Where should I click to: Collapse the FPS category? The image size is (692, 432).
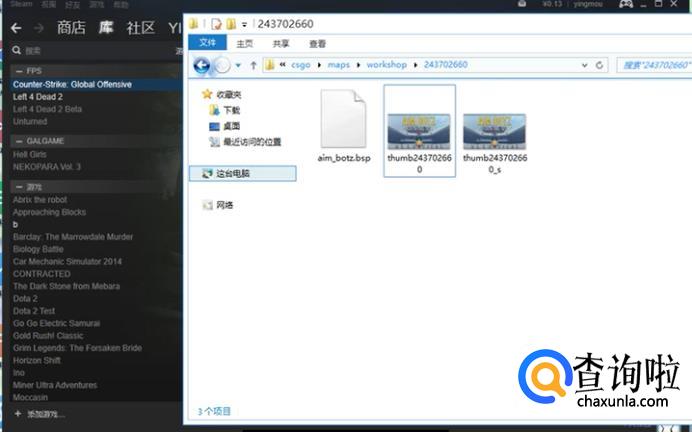coord(19,71)
